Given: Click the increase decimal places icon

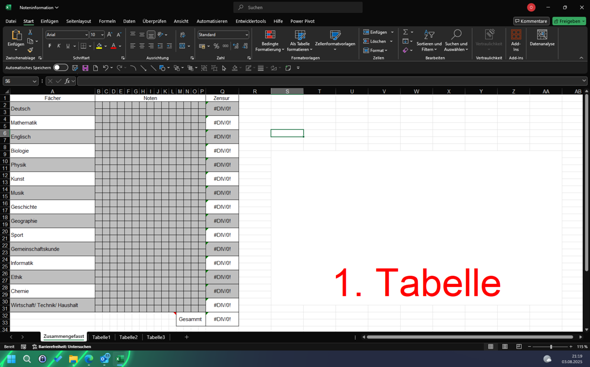Looking at the screenshot, I should (x=236, y=46).
